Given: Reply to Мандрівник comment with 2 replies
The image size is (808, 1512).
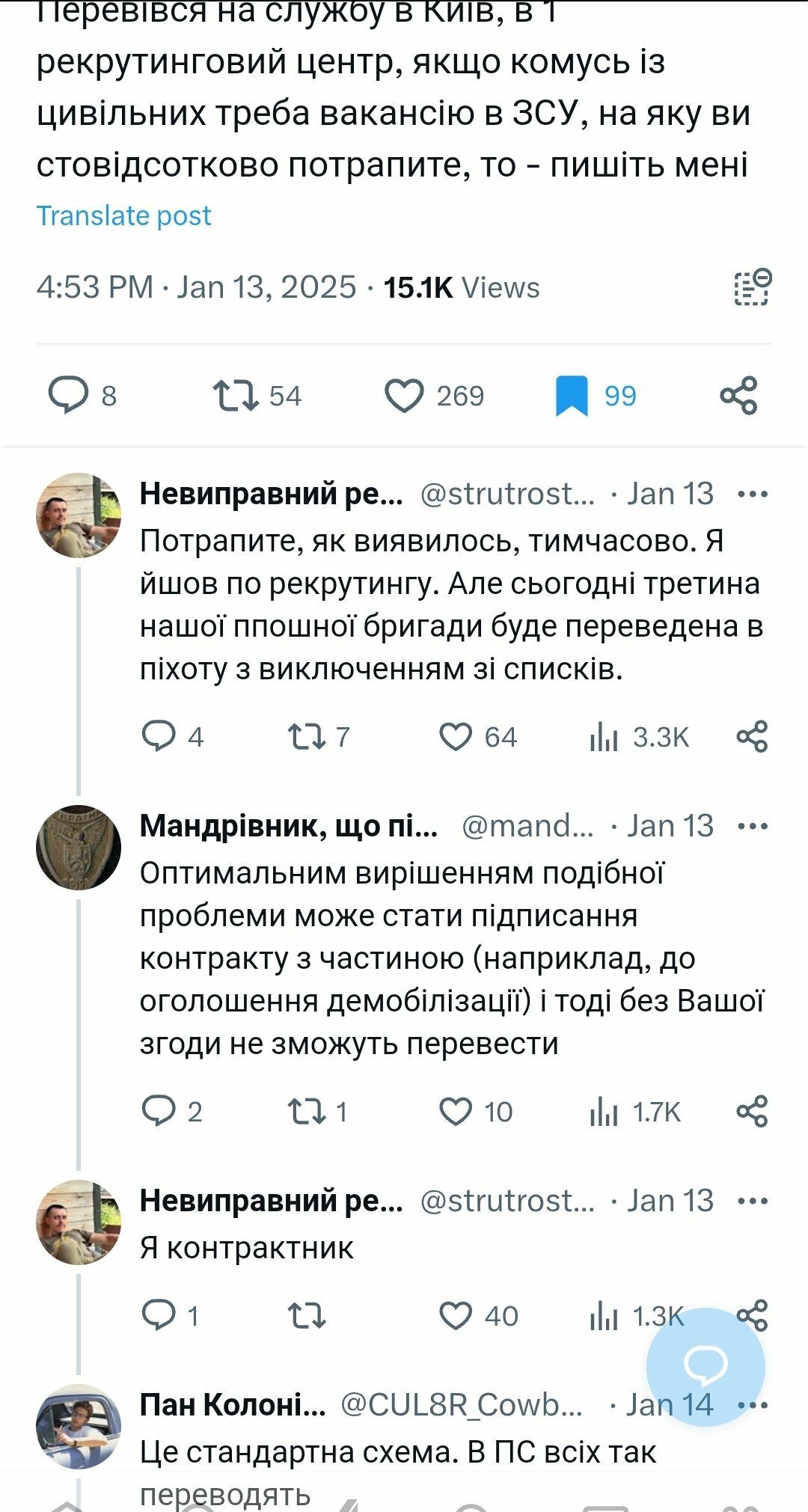Looking at the screenshot, I should click(159, 1112).
